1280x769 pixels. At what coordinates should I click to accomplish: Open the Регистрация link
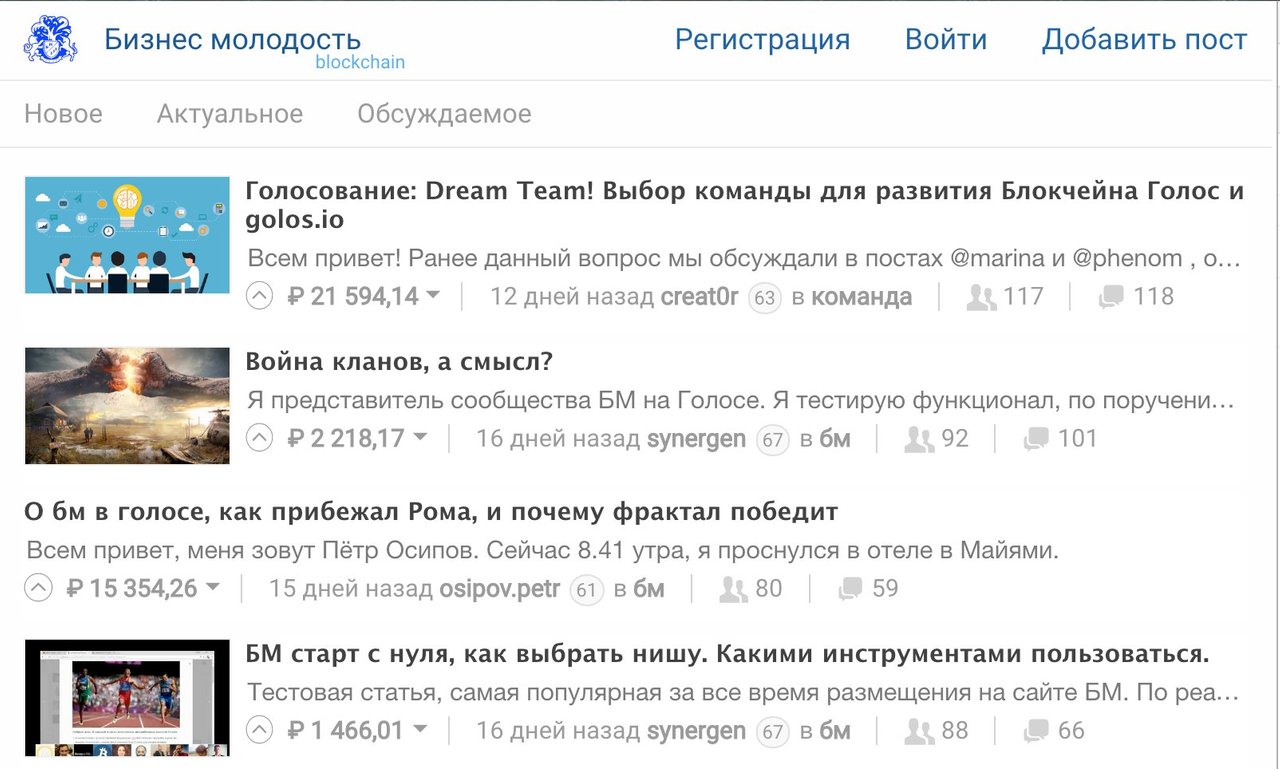[762, 40]
